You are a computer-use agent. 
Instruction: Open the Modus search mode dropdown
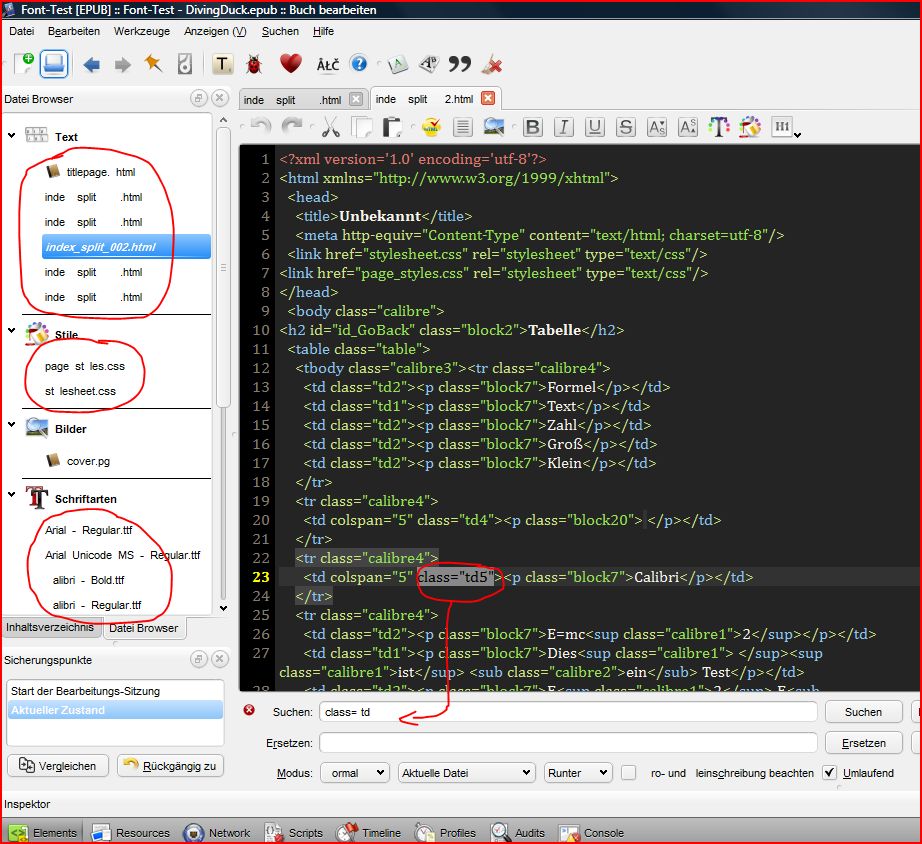(354, 773)
